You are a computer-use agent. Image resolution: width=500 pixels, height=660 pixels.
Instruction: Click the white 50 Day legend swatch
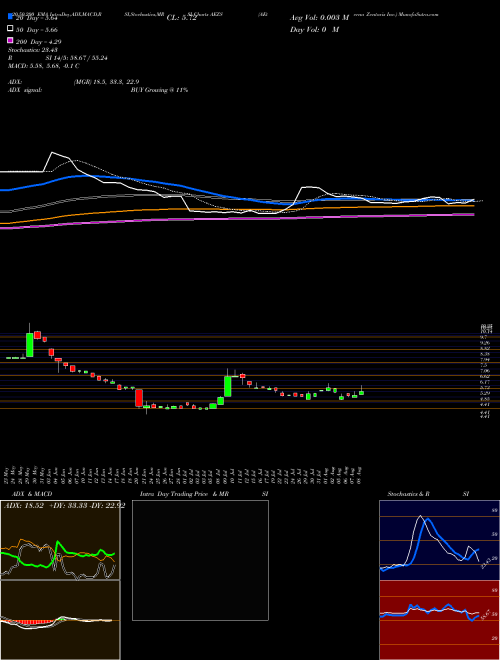[x=10, y=29]
